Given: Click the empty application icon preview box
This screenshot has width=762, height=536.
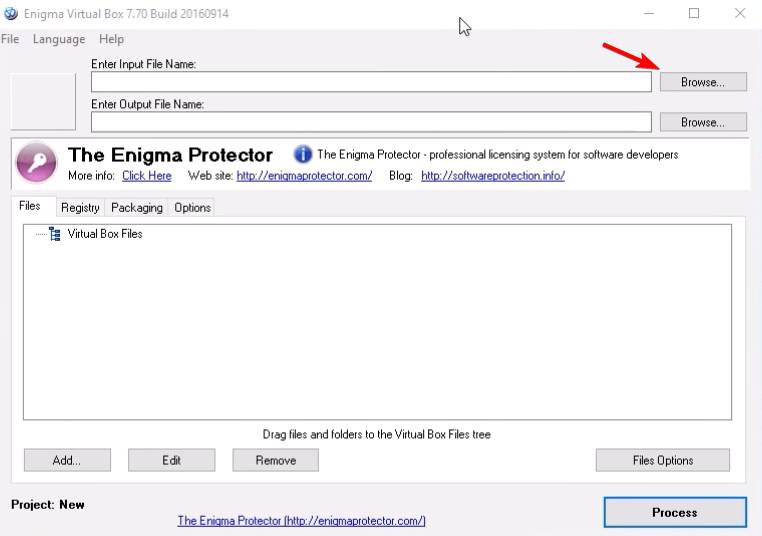Looking at the screenshot, I should click(x=43, y=102).
